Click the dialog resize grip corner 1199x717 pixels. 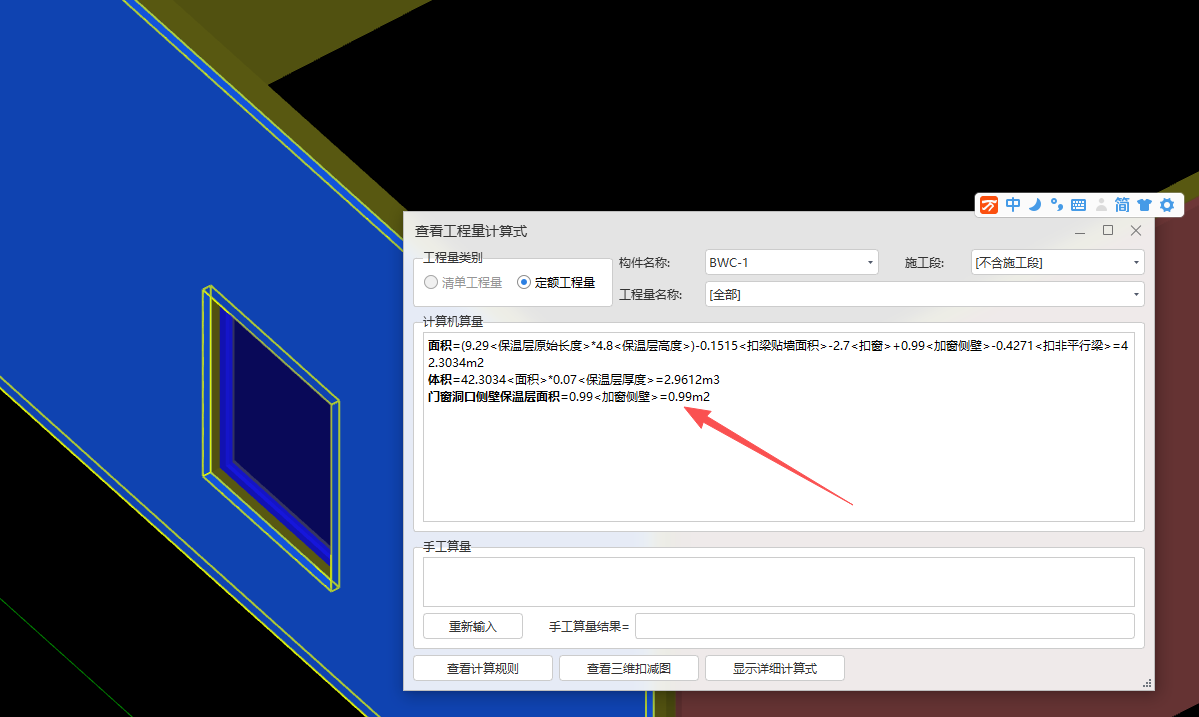point(1147,683)
